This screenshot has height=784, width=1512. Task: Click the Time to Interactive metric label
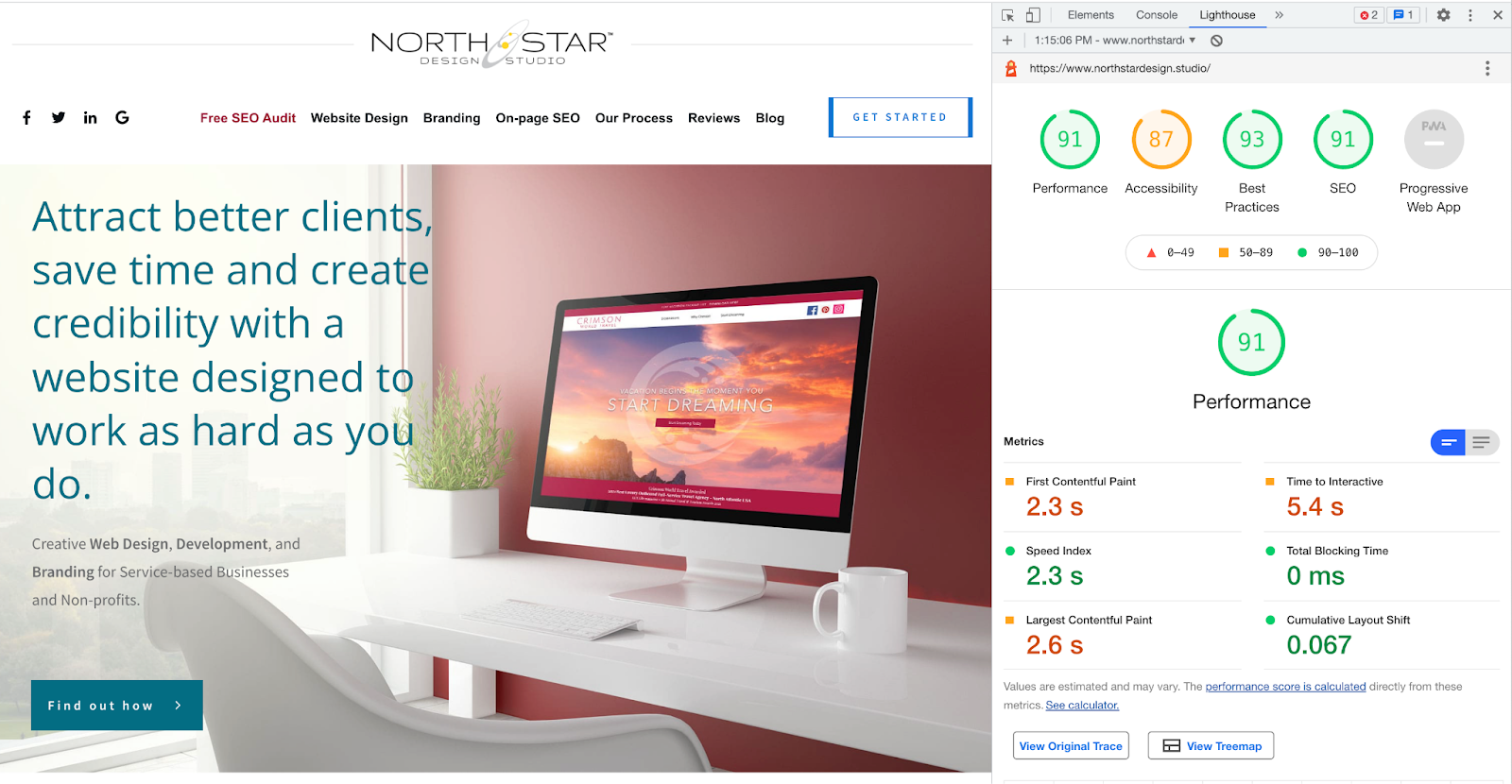pos(1334,482)
